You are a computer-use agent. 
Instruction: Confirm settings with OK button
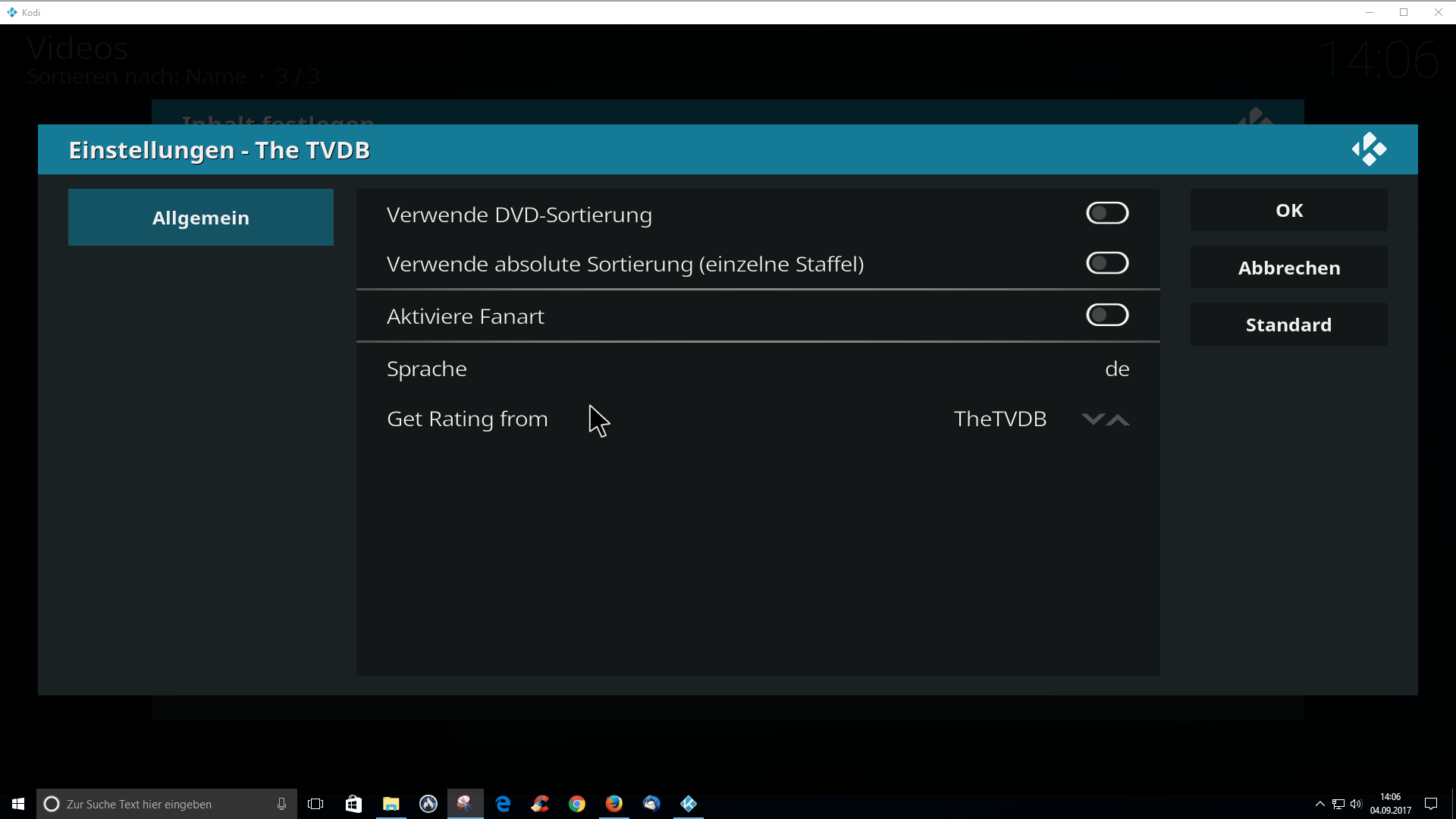point(1289,210)
